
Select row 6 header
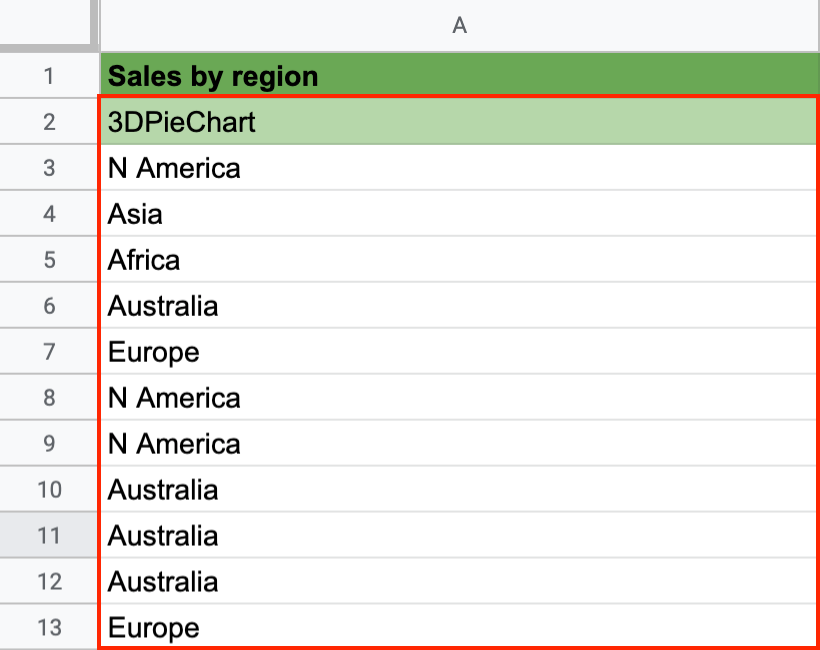tap(49, 306)
